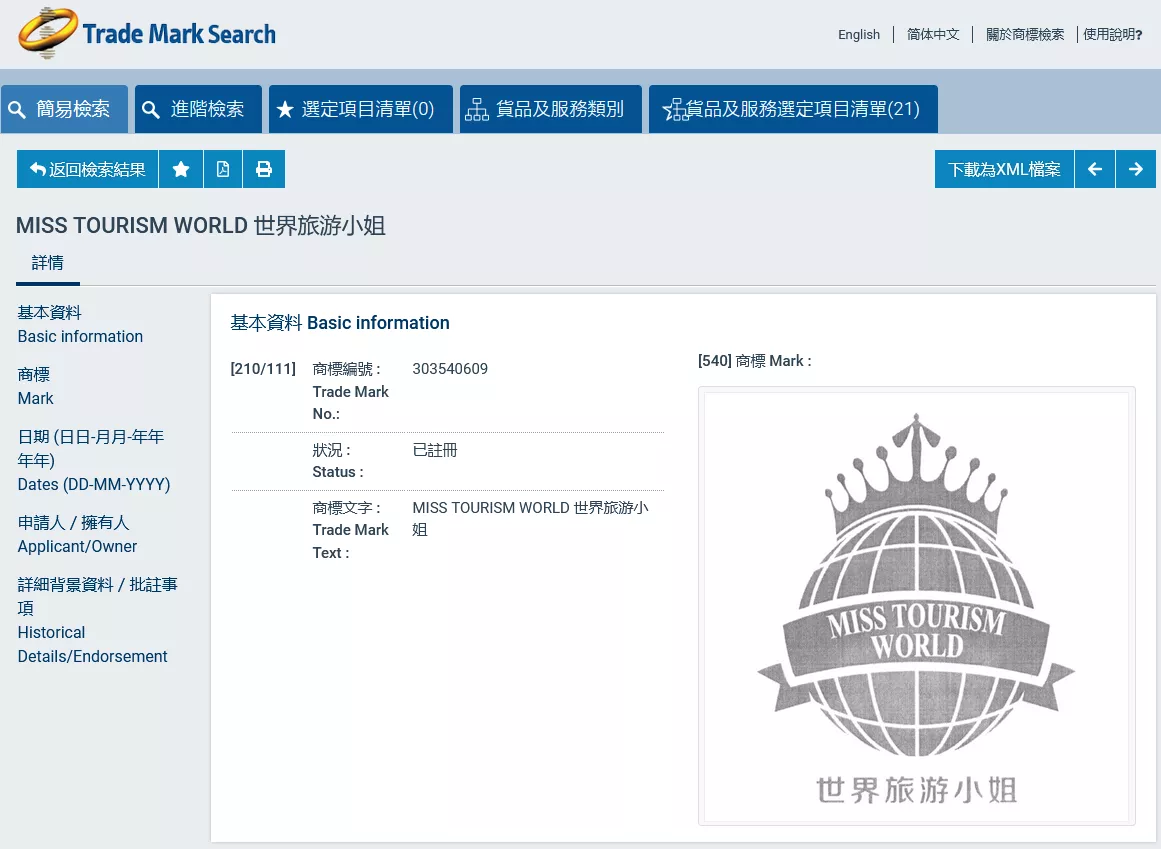Image resolution: width=1161 pixels, height=849 pixels.
Task: Open 選定項目清單(0) tab
Action: (x=361, y=110)
